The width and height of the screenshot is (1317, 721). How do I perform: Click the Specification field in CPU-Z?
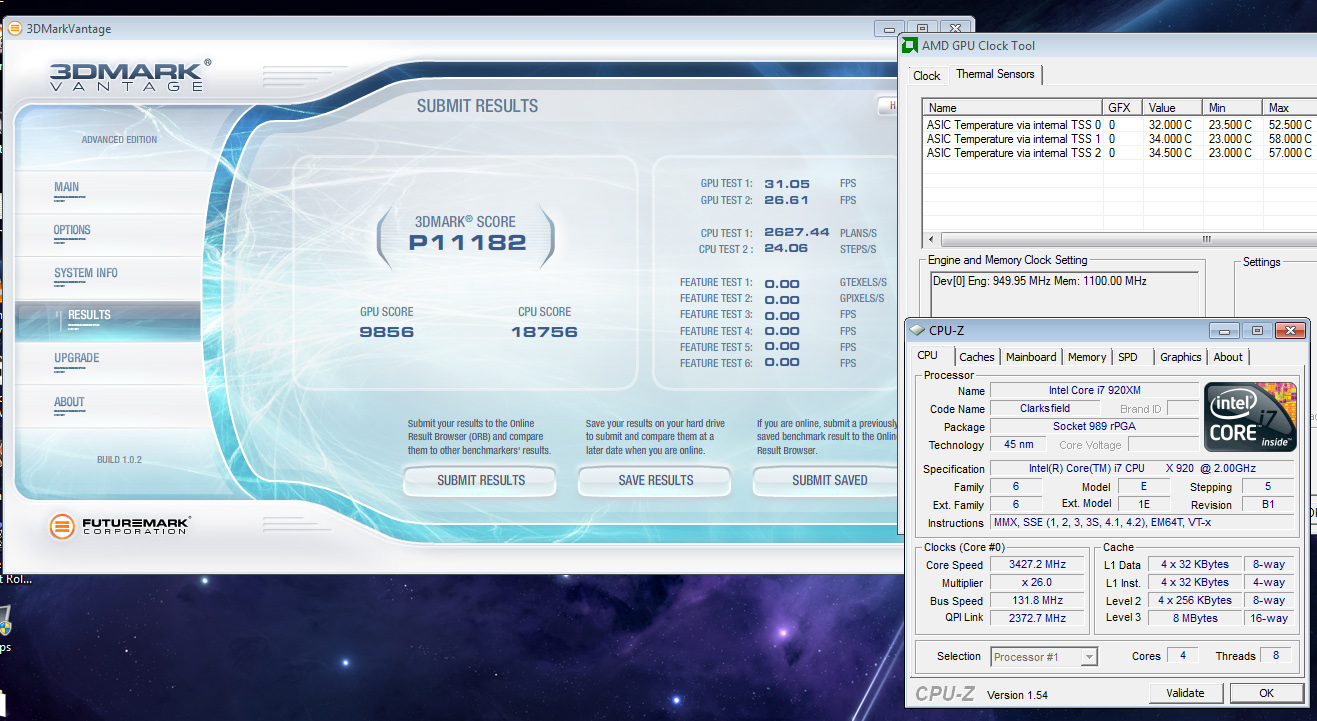coord(1140,469)
